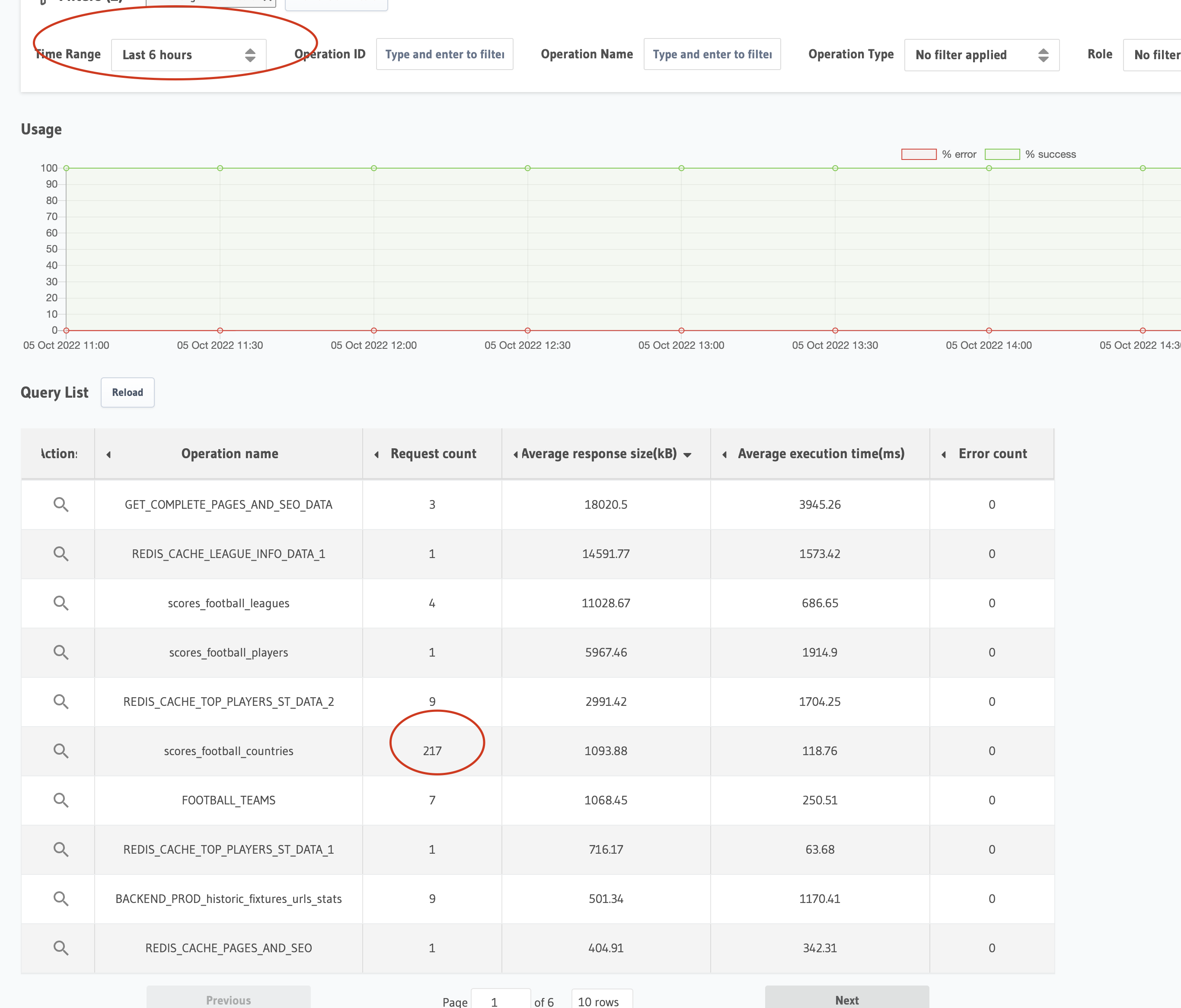
Task: Click Error count column header
Action: [x=993, y=453]
